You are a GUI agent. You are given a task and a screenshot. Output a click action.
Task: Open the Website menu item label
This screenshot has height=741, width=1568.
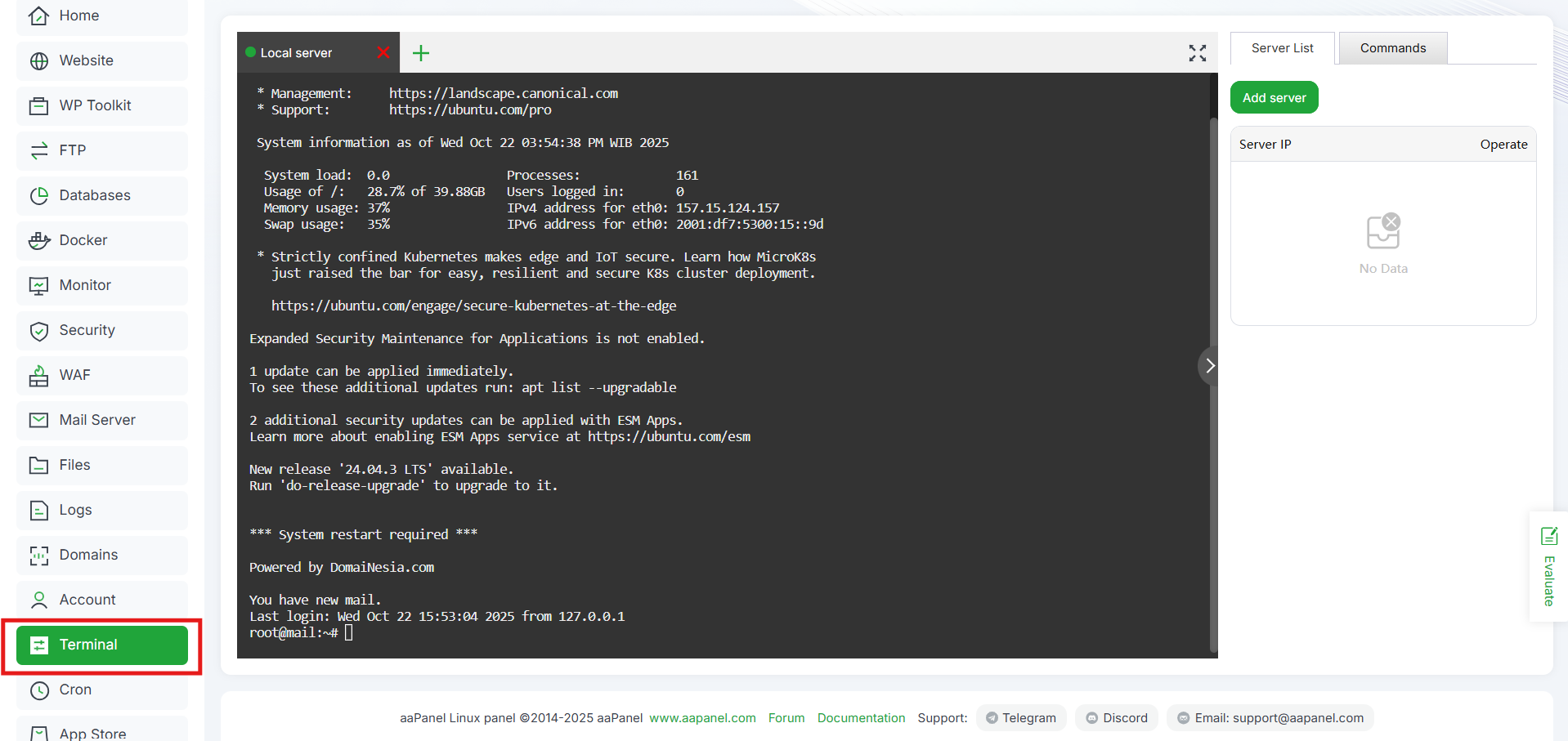point(87,60)
